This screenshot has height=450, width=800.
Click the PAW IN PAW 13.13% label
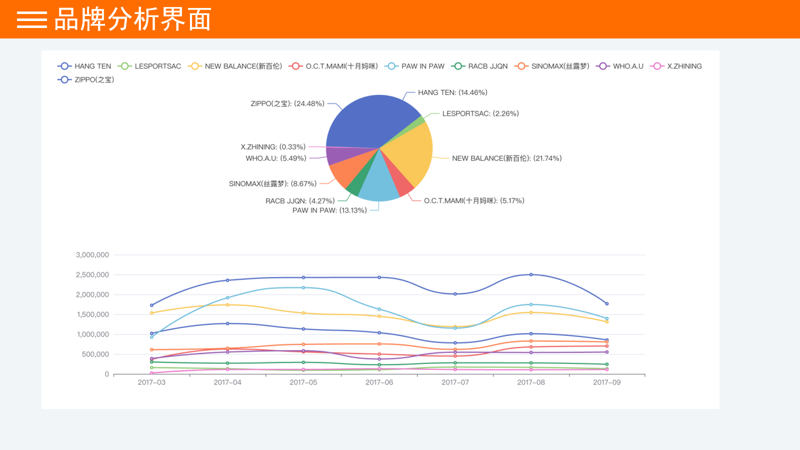click(x=330, y=210)
